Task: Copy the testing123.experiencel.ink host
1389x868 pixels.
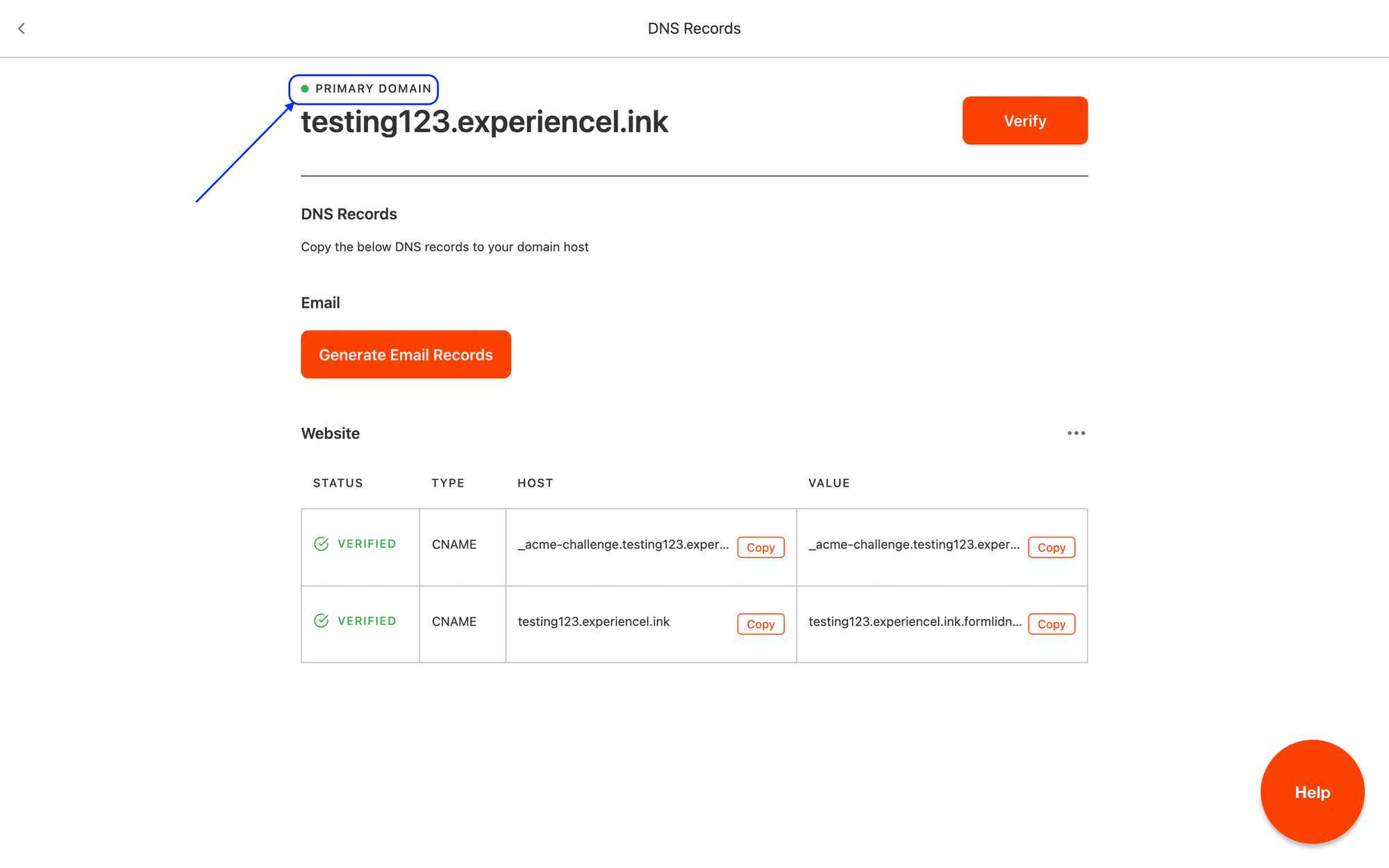Action: coord(760,624)
